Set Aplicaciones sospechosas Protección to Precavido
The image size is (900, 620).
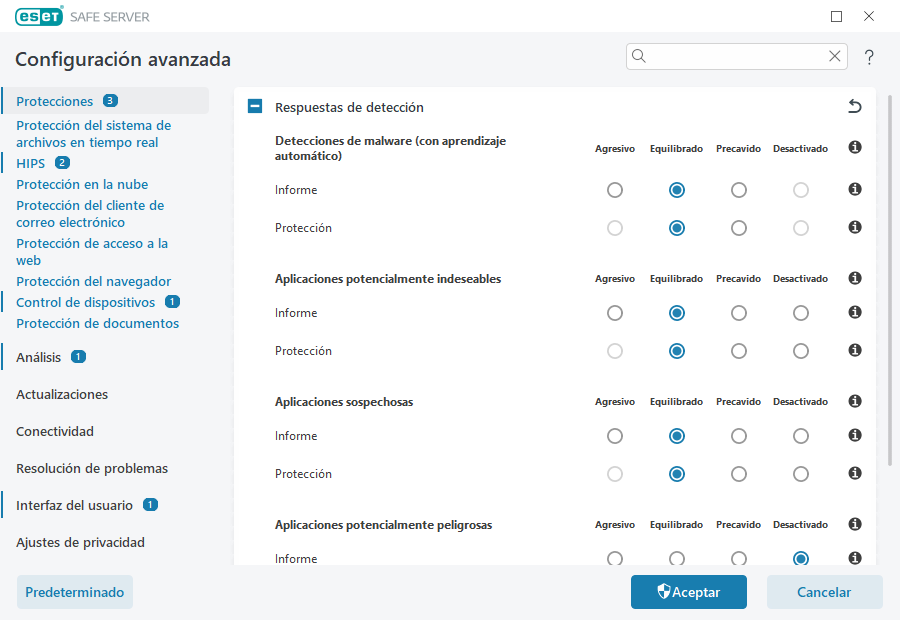(x=738, y=473)
